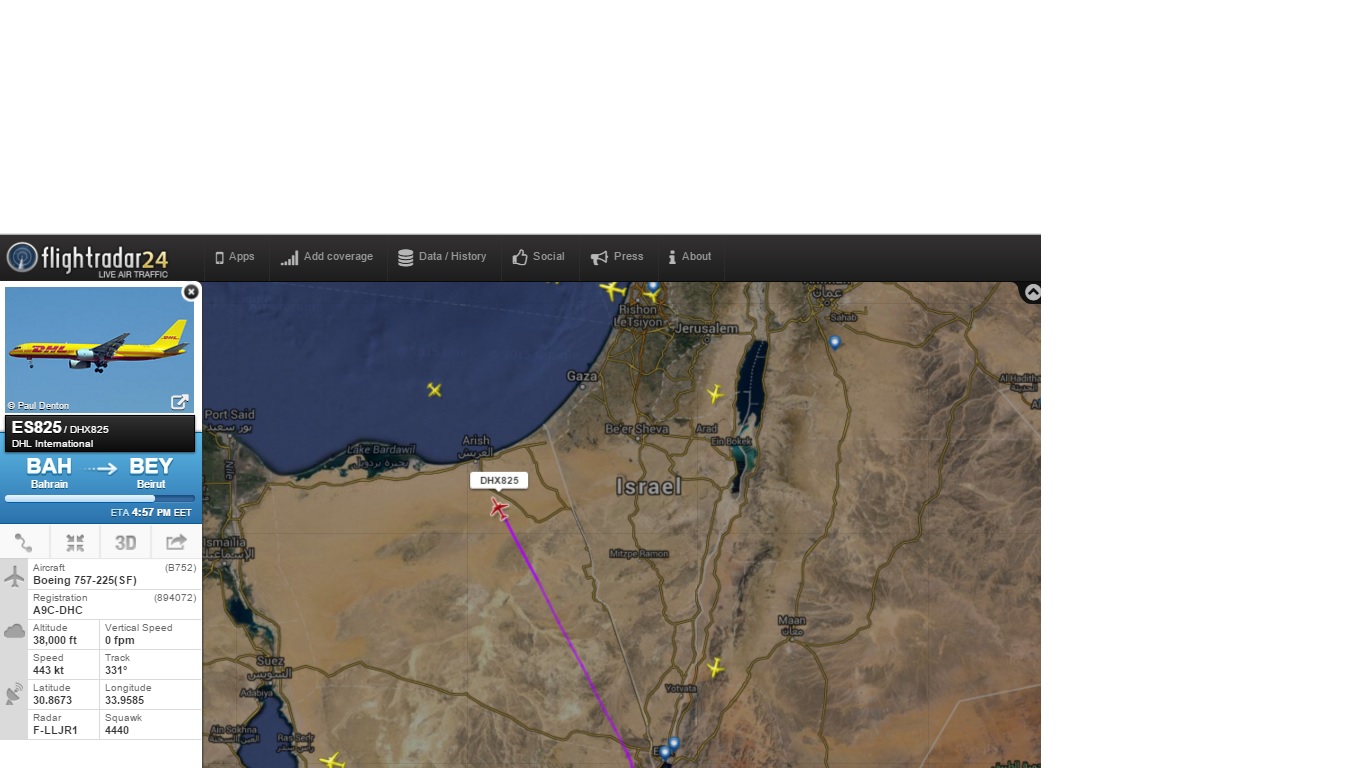Toggle flight route display icon
The image size is (1366, 768).
24,542
